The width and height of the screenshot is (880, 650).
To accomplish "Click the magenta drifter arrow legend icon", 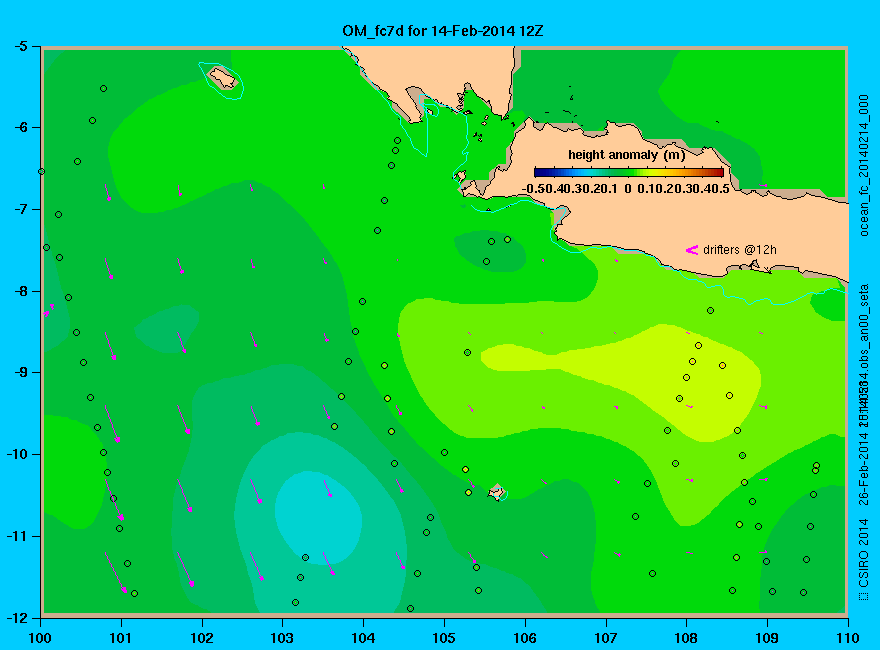I will 691,250.
